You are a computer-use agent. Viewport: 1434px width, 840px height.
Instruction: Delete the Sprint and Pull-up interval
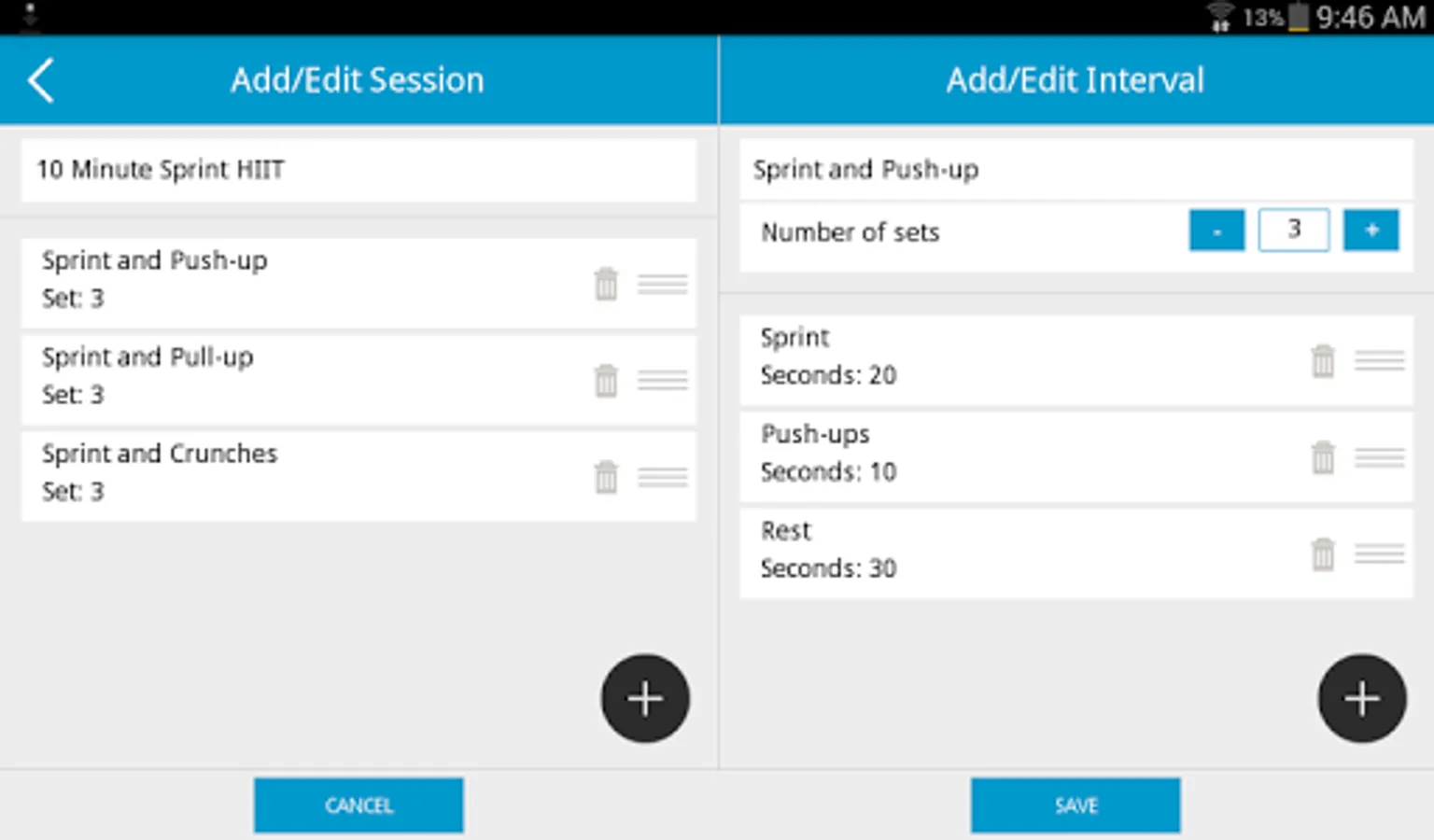(606, 380)
